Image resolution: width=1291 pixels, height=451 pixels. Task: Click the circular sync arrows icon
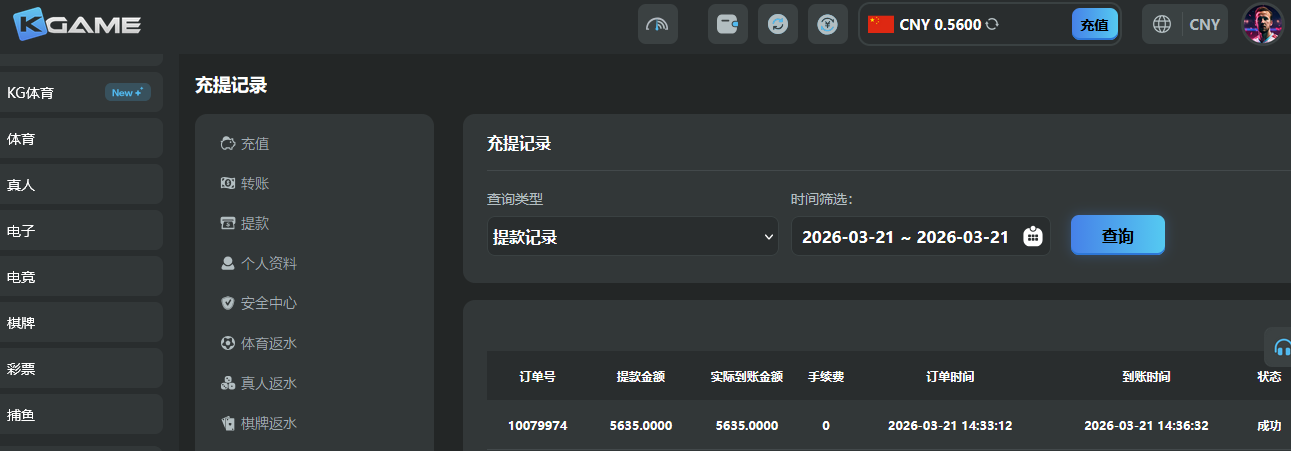[x=777, y=25]
